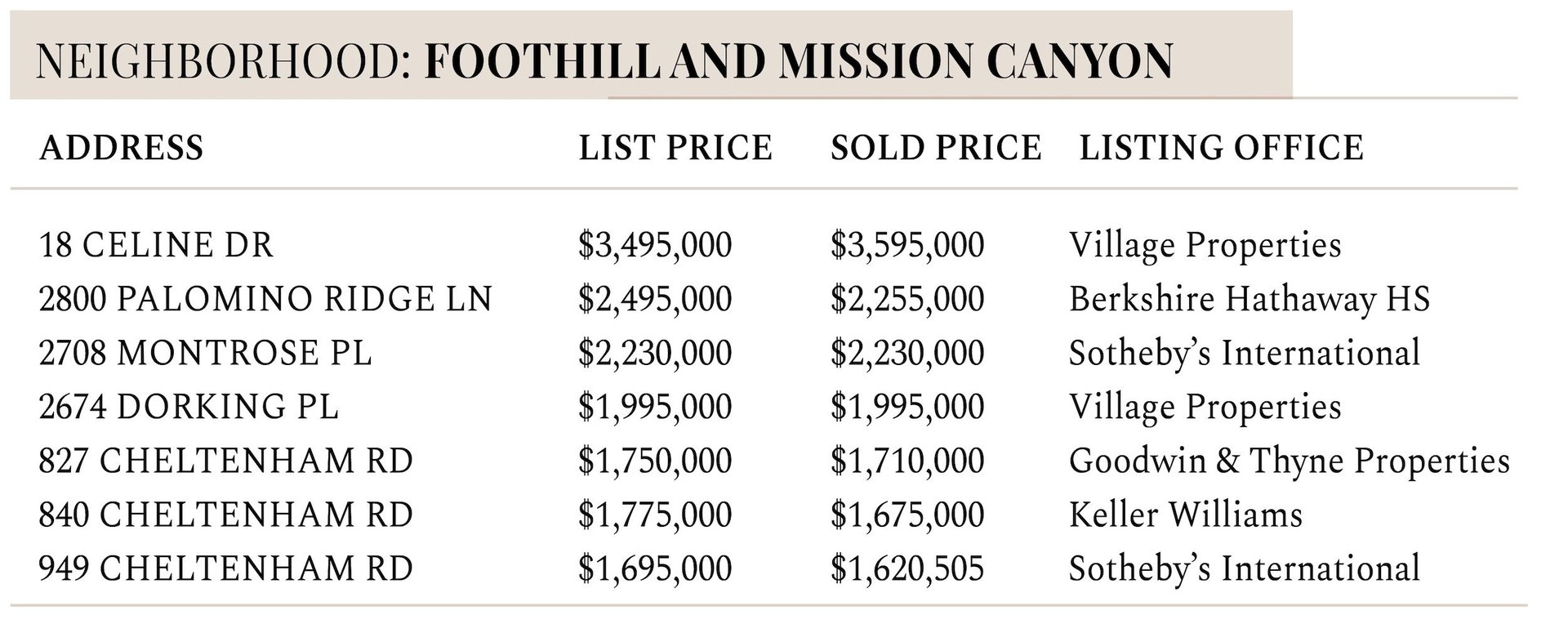
Task: Click the $1,620,505 sold price
Action: tap(907, 568)
